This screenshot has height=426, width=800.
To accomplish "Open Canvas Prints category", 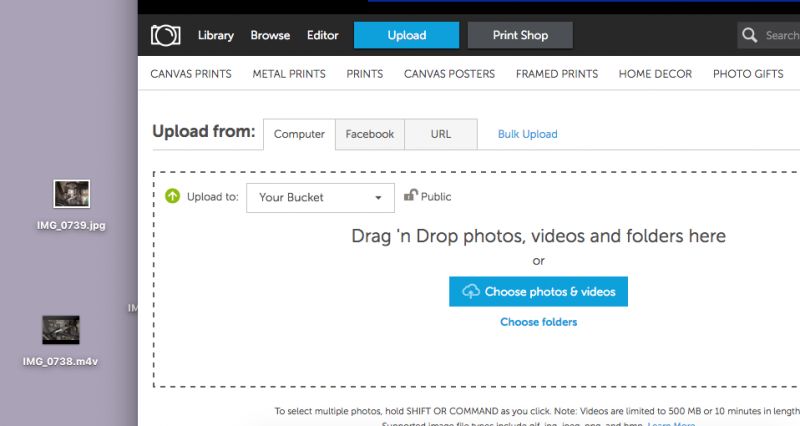I will pyautogui.click(x=191, y=74).
